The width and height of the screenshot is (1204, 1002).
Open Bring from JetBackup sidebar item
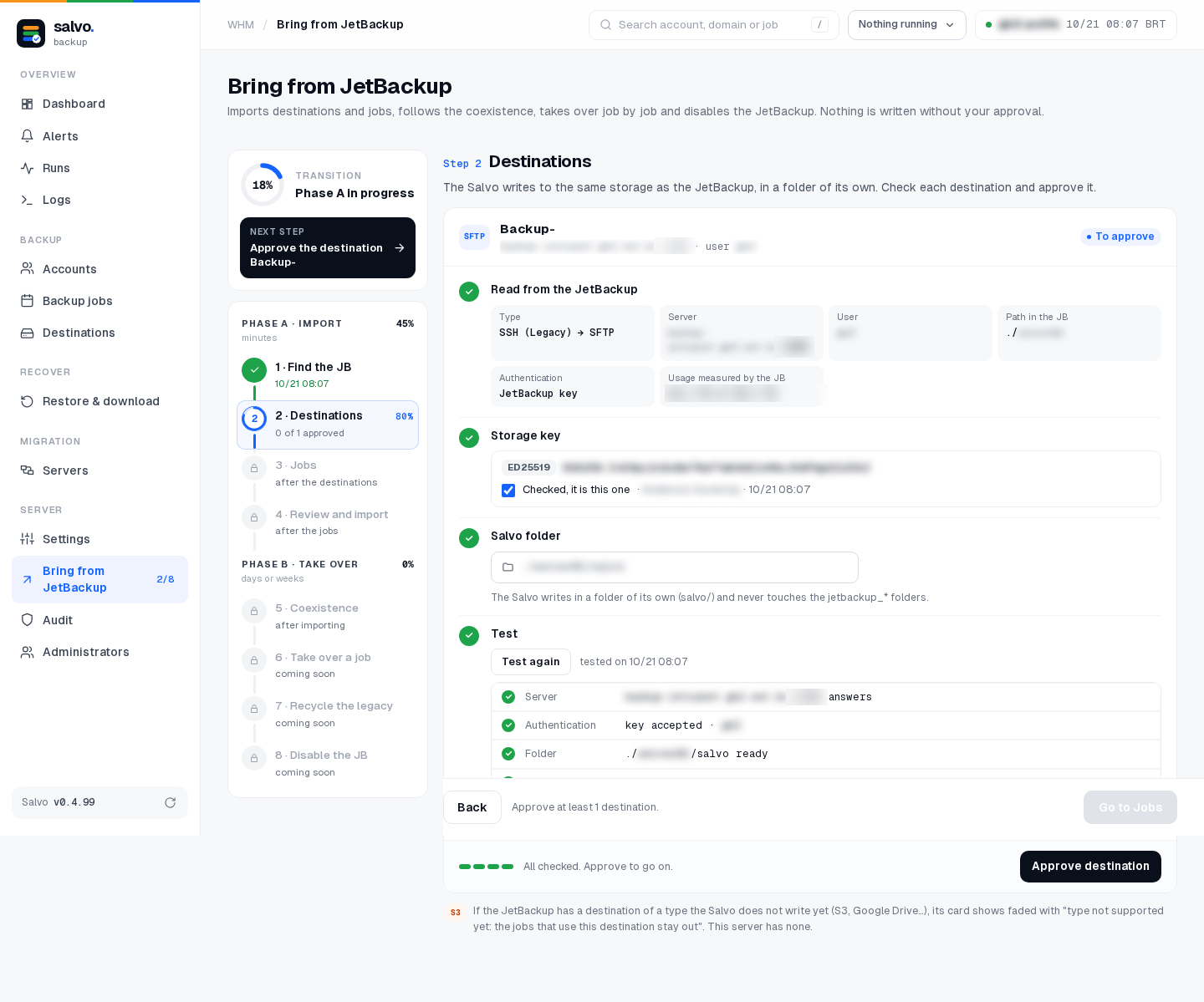[x=99, y=579]
